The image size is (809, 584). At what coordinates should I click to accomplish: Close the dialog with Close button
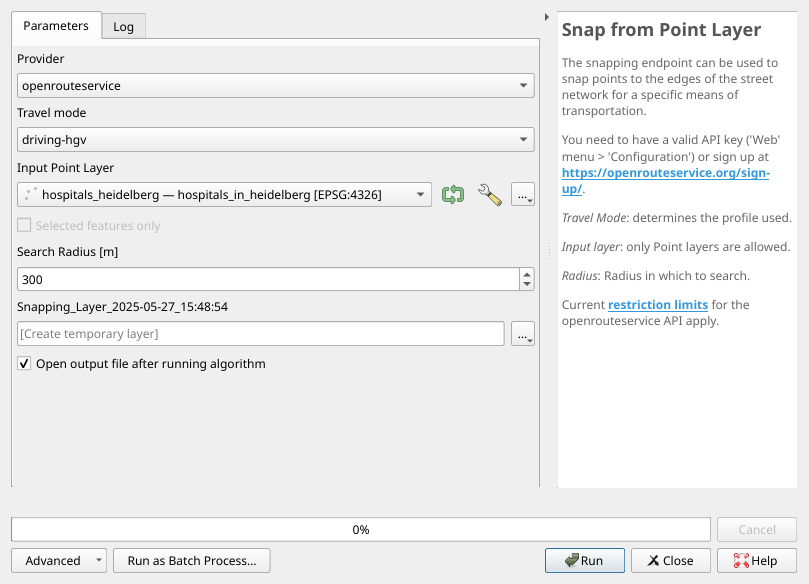point(670,561)
